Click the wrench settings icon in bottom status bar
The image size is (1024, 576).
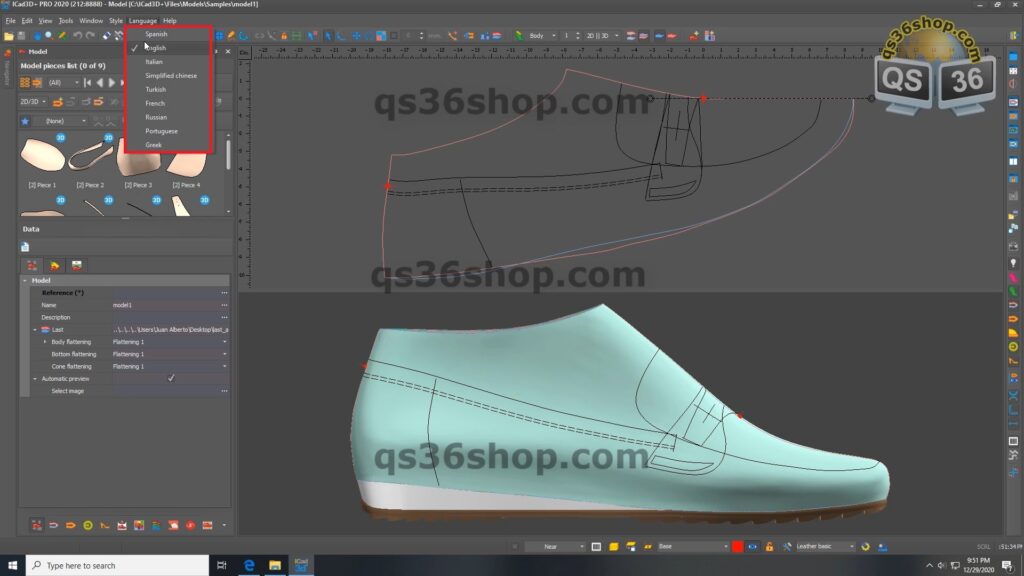click(788, 546)
